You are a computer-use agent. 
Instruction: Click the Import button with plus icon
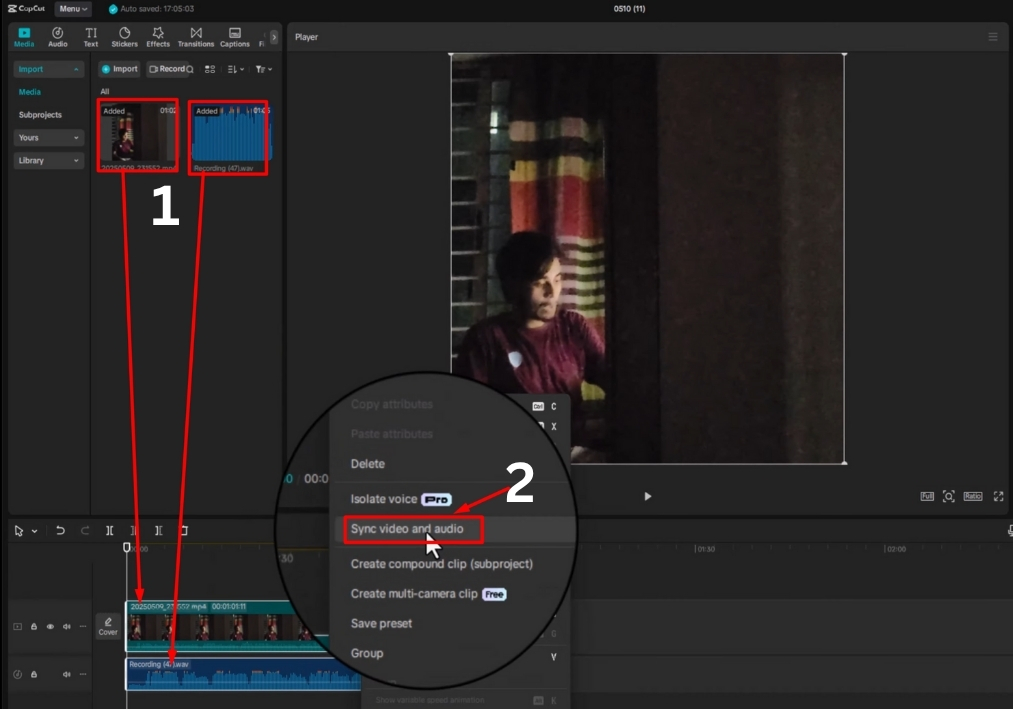(x=120, y=69)
